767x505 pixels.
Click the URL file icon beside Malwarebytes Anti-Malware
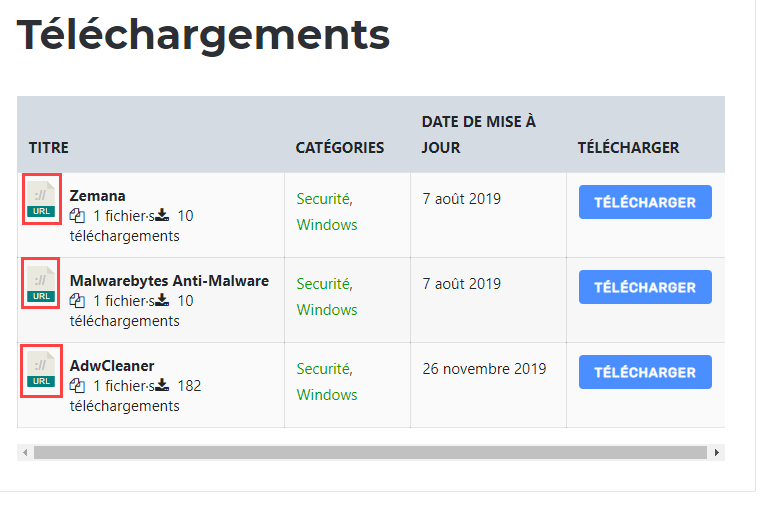[42, 284]
